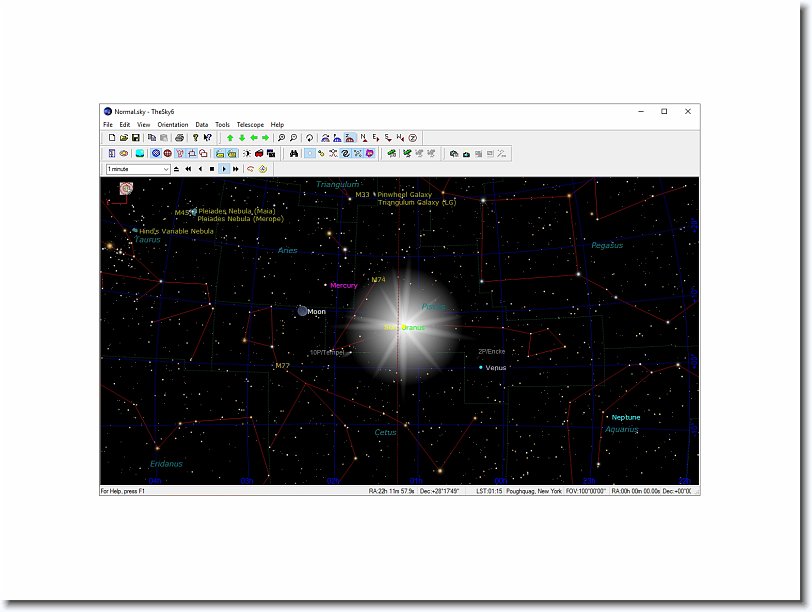Select the Mercury label on the chart
Viewport: 812px width, 612px height.
(x=344, y=285)
